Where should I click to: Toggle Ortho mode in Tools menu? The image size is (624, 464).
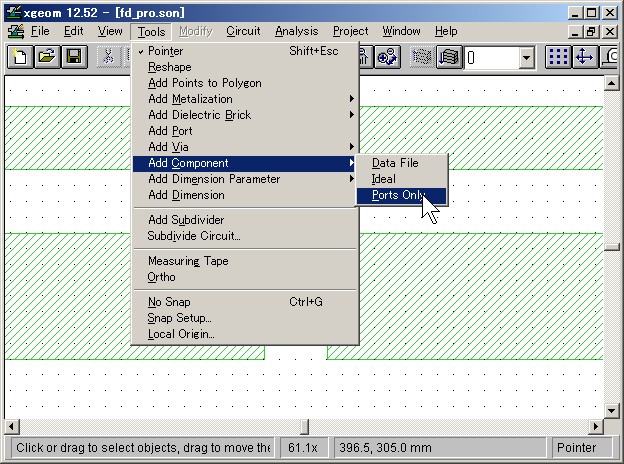(246, 277)
